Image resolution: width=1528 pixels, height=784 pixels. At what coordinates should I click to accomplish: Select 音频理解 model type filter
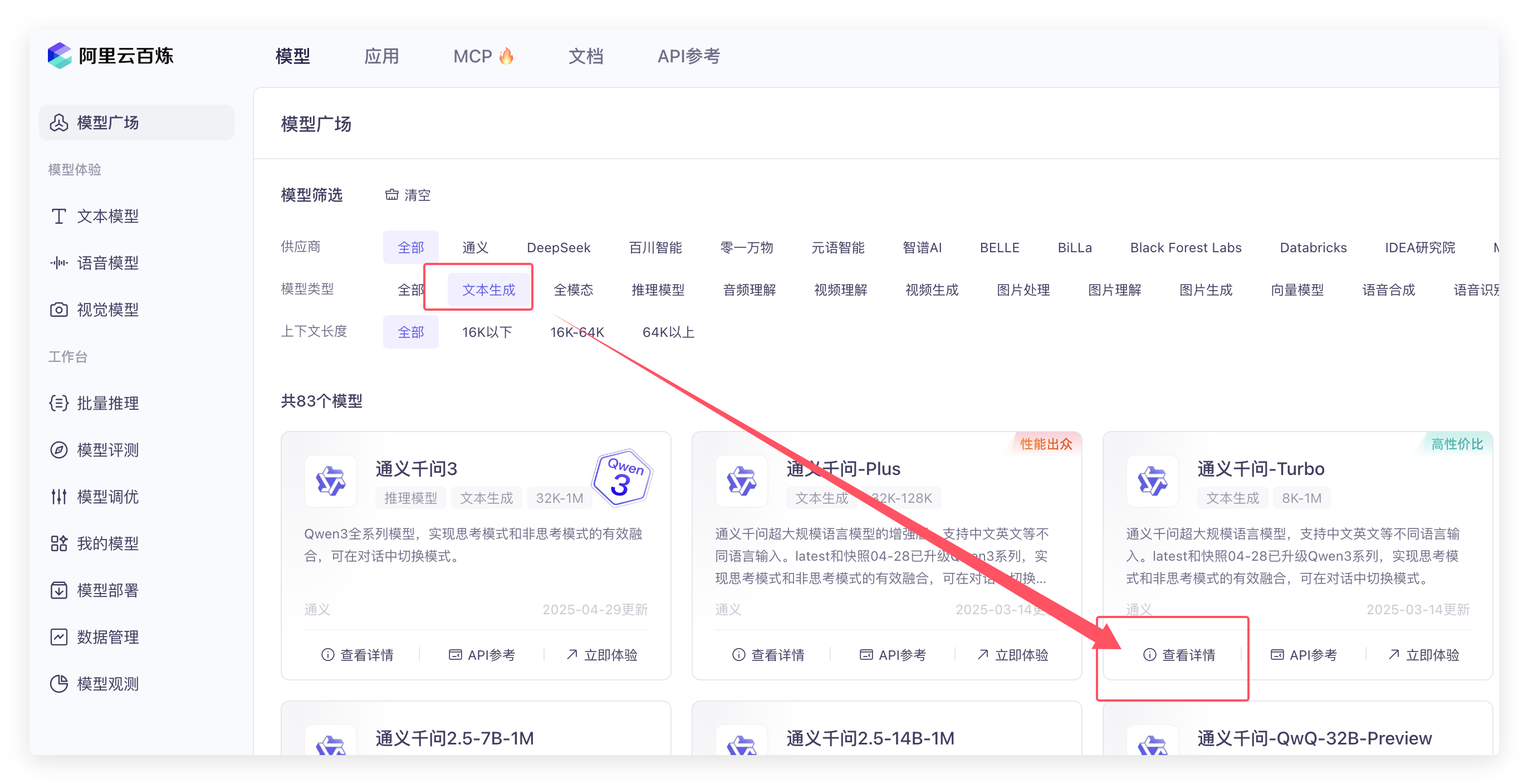tap(749, 290)
